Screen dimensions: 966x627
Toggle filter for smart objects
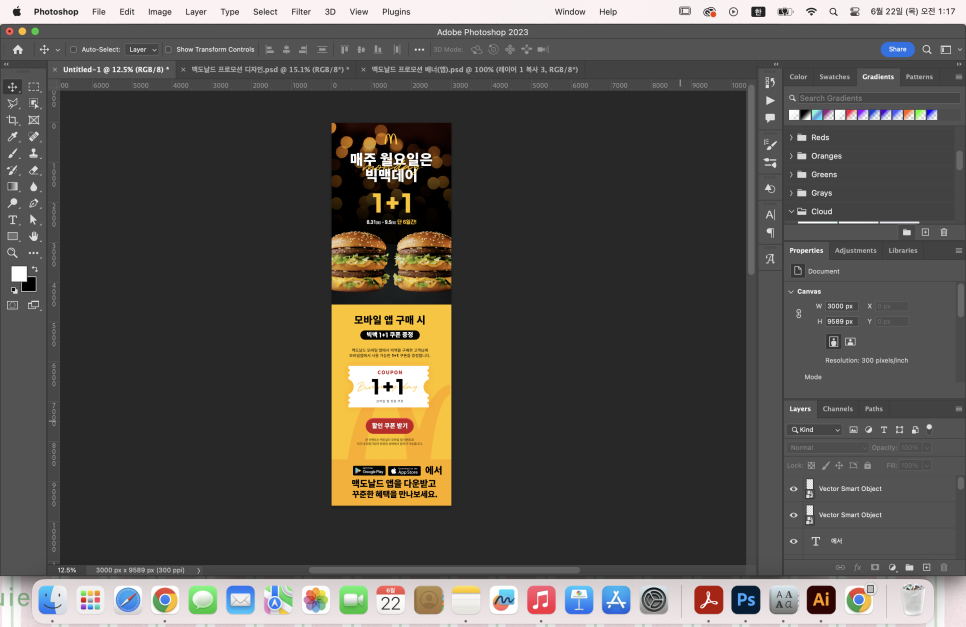tap(915, 430)
